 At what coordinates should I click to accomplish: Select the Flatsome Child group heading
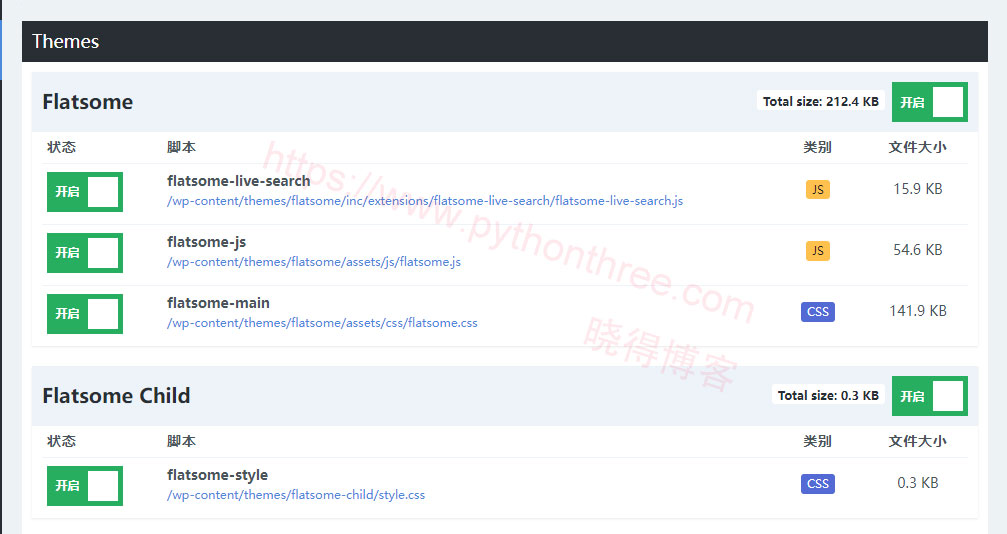(116, 396)
